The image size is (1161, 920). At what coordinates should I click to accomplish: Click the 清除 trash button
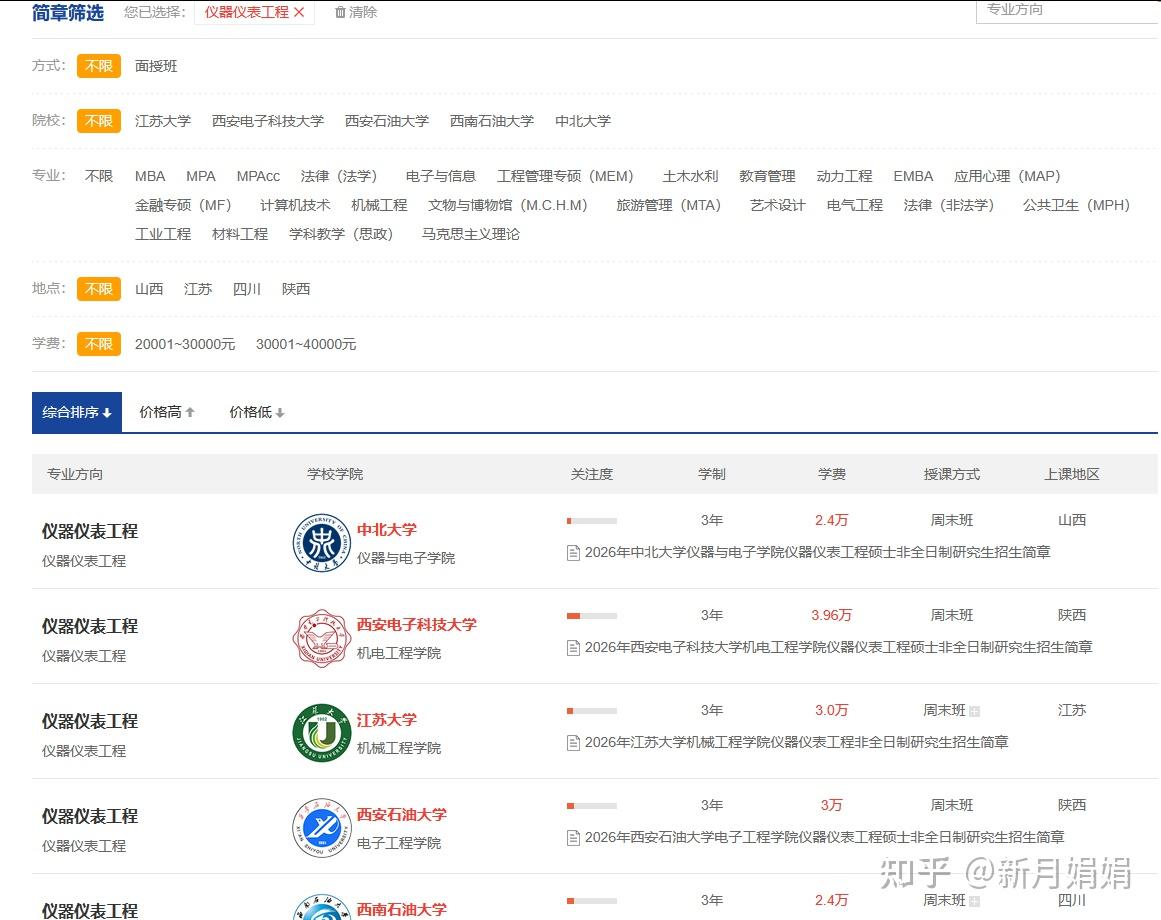[355, 12]
